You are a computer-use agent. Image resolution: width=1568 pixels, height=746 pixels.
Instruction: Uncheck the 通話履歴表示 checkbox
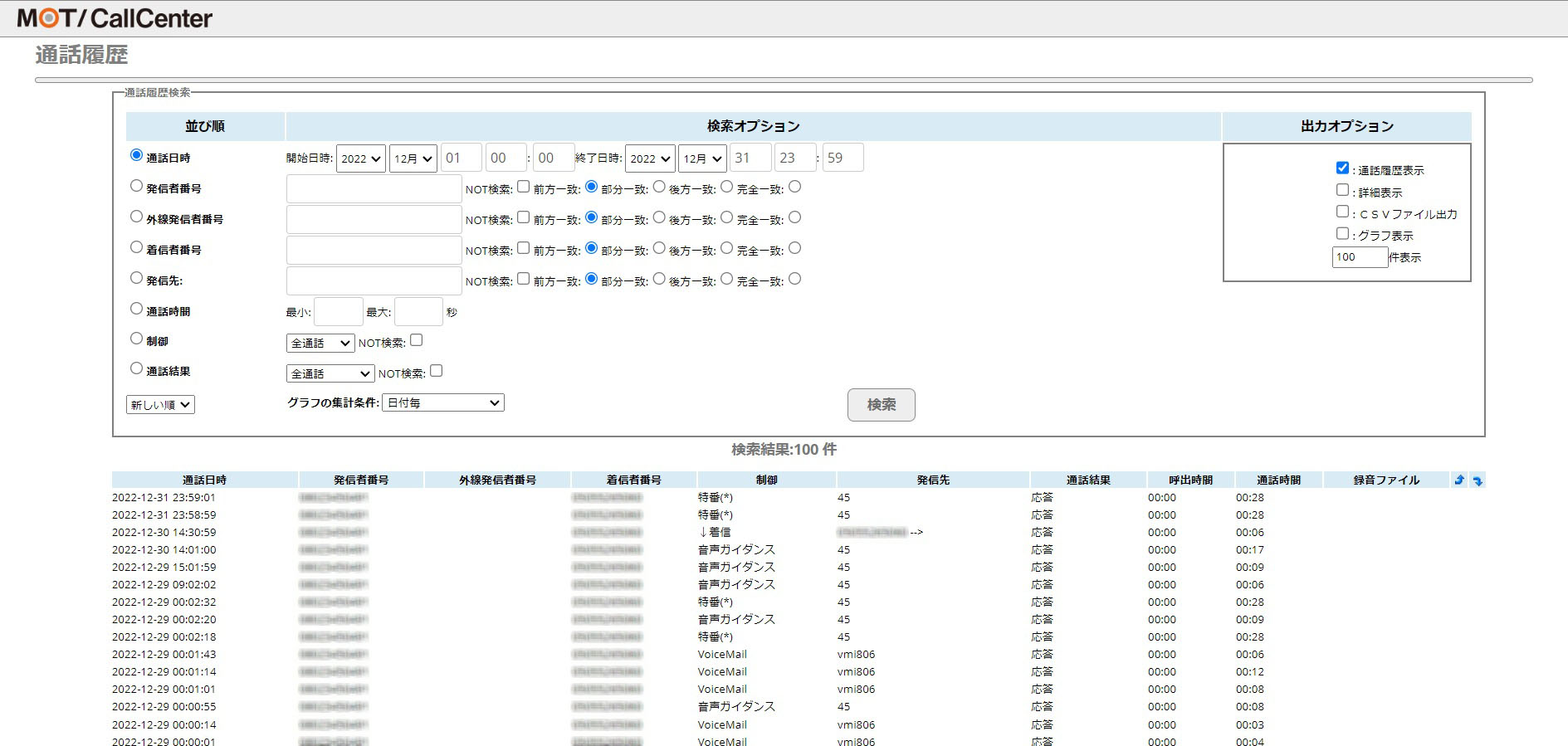click(1342, 168)
